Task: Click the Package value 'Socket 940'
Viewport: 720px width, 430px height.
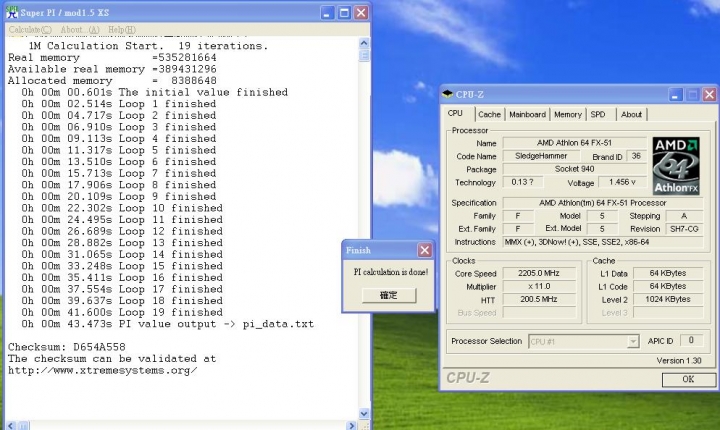Action: point(574,169)
